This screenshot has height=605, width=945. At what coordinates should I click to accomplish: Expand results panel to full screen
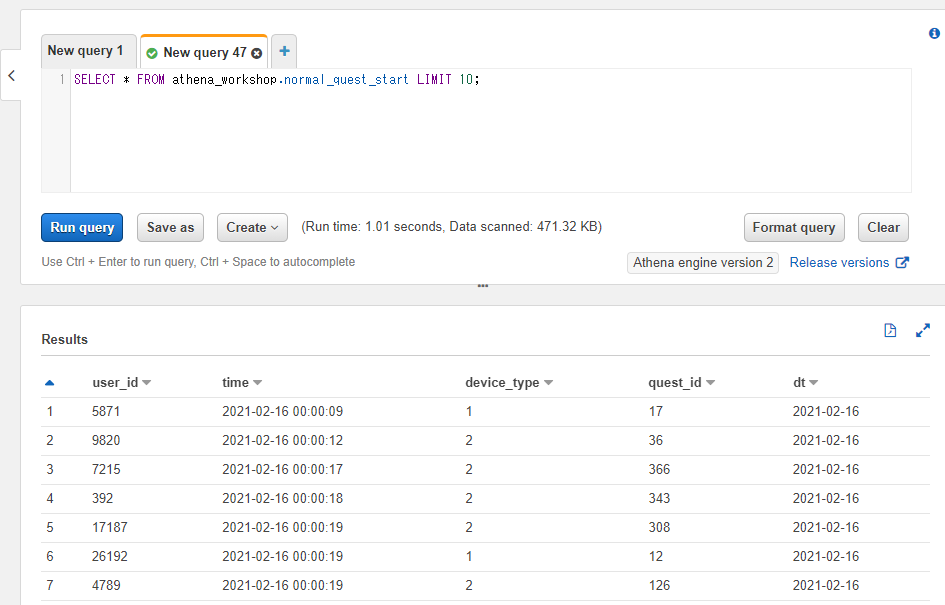(x=923, y=330)
